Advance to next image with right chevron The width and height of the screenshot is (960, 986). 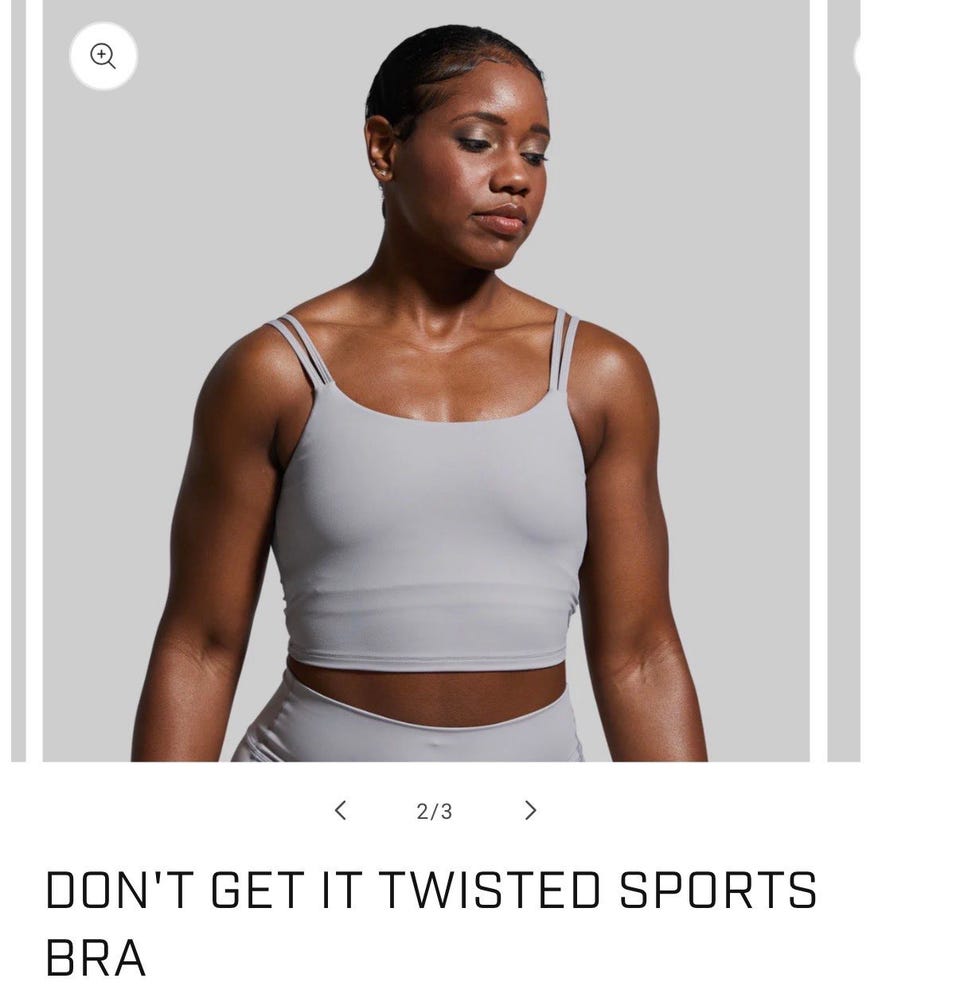click(x=530, y=811)
